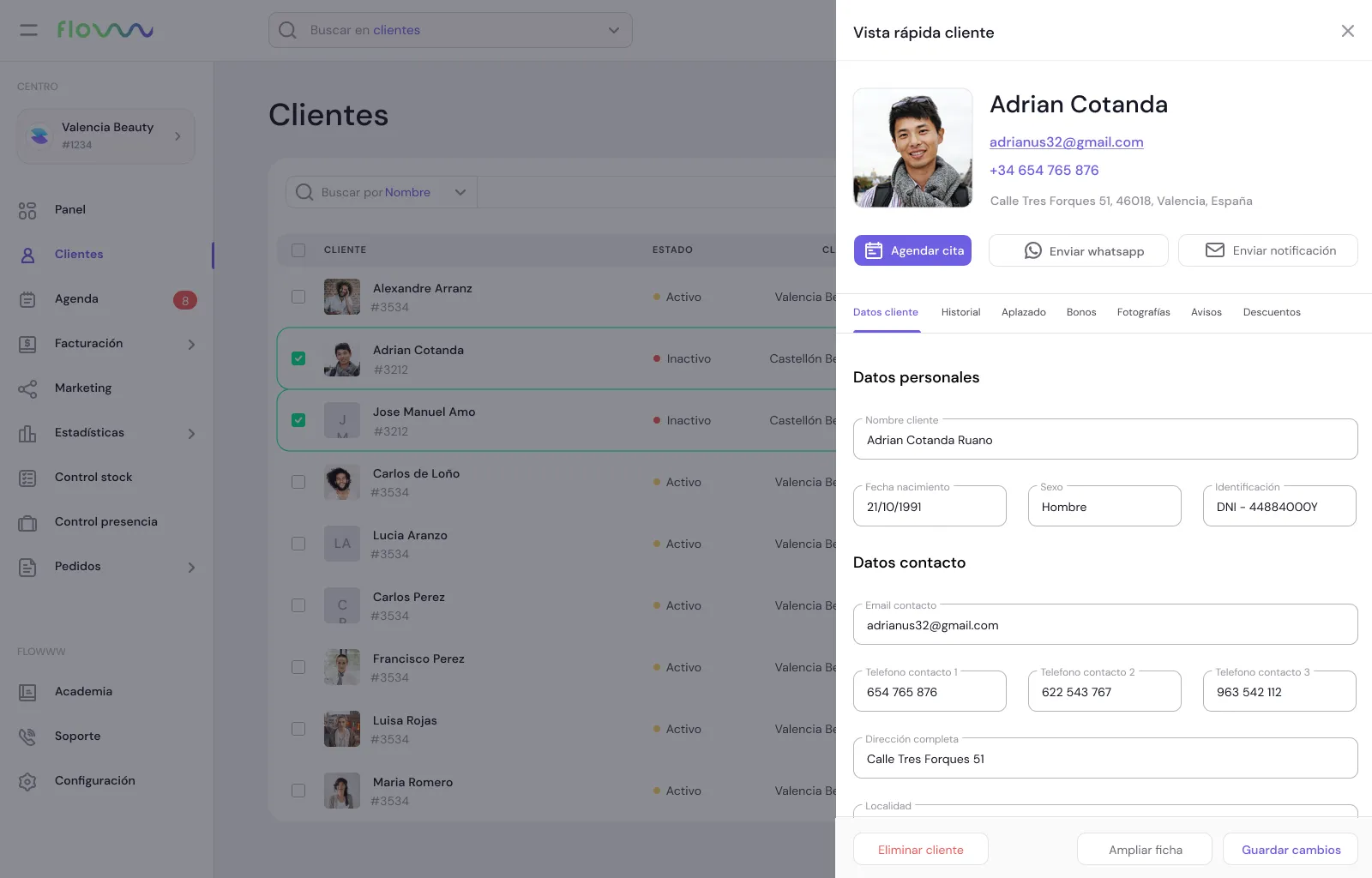Viewport: 1372px width, 878px height.
Task: Open Configuración gear icon
Action: tap(27, 781)
